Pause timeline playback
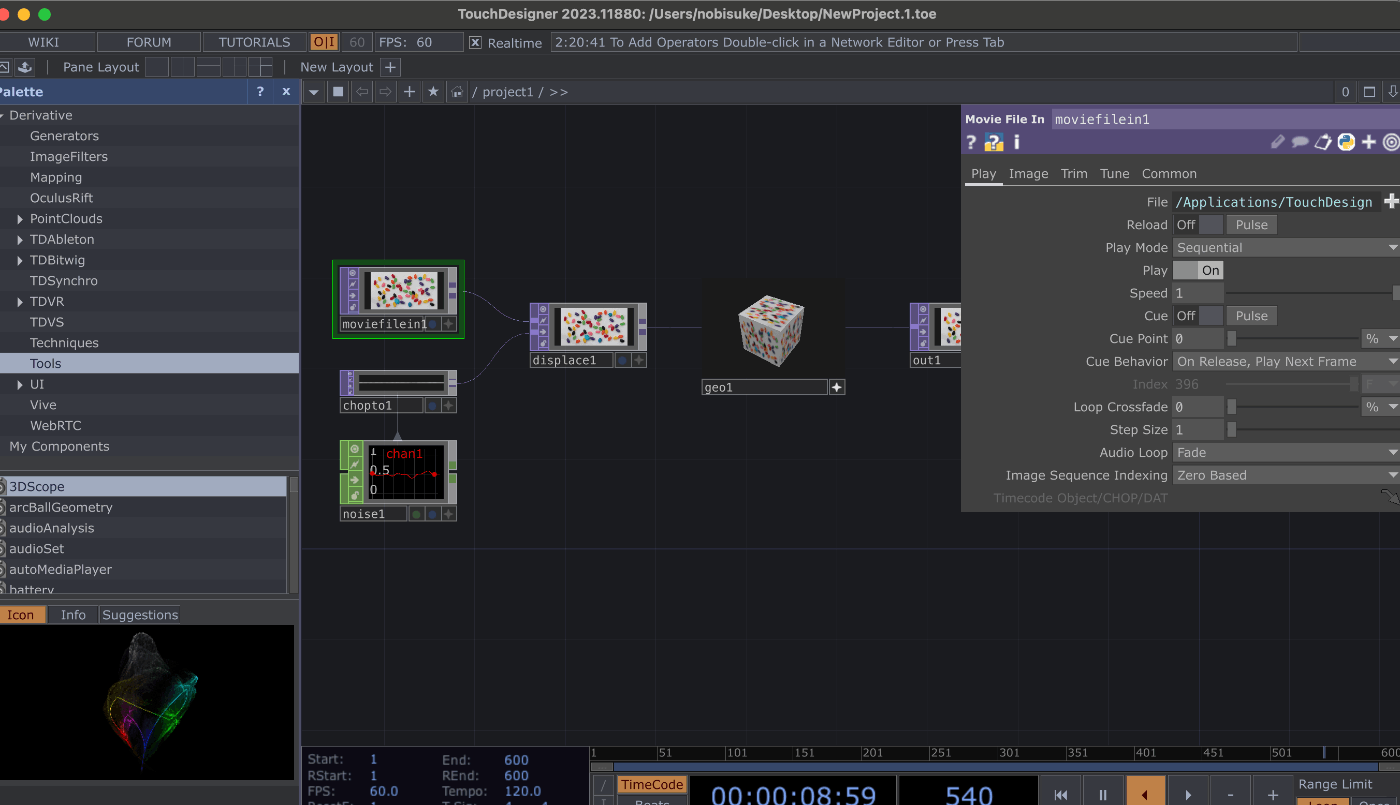The height and width of the screenshot is (805, 1400). (1103, 795)
